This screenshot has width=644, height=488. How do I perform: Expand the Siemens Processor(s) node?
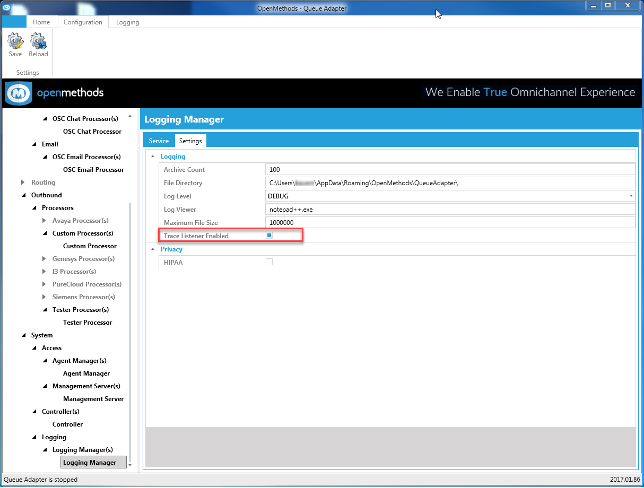44,297
